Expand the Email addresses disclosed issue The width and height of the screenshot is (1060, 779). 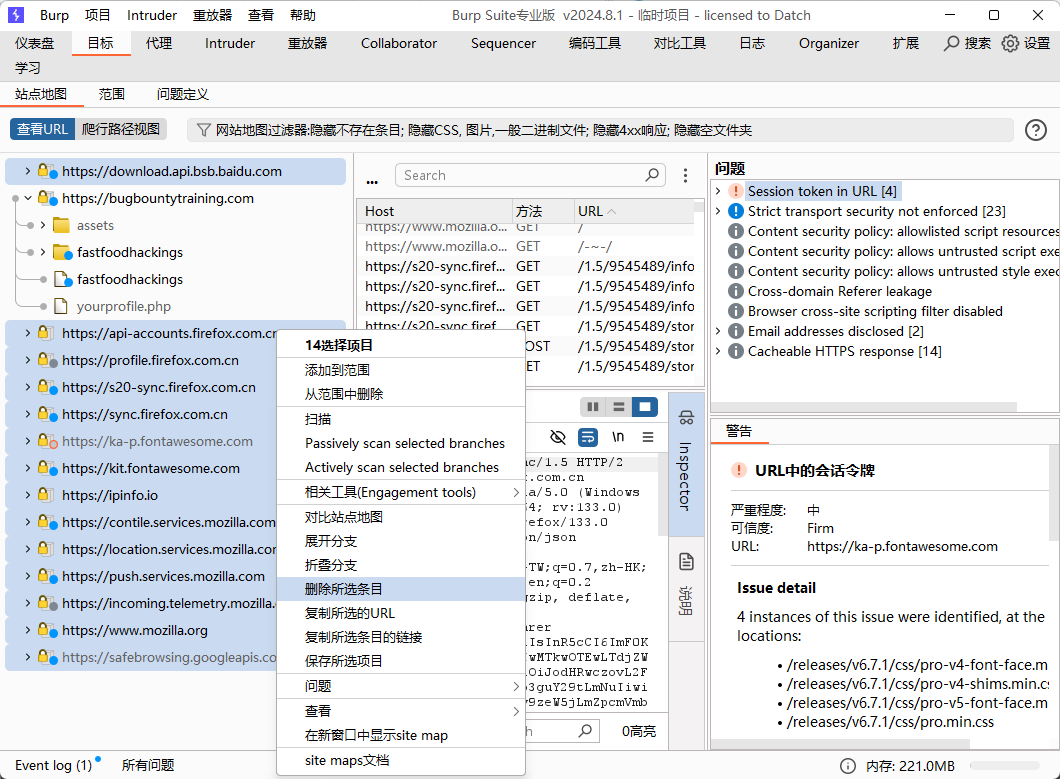click(x=718, y=331)
